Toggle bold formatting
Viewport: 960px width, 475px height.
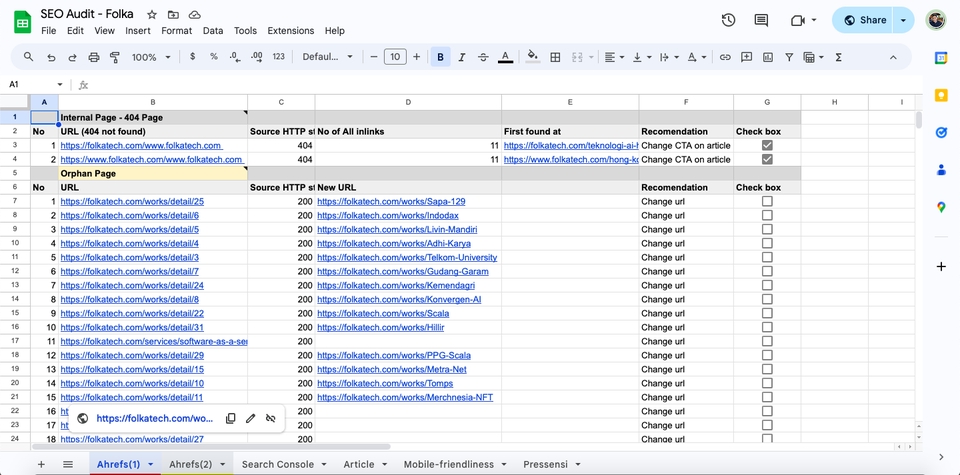point(440,57)
